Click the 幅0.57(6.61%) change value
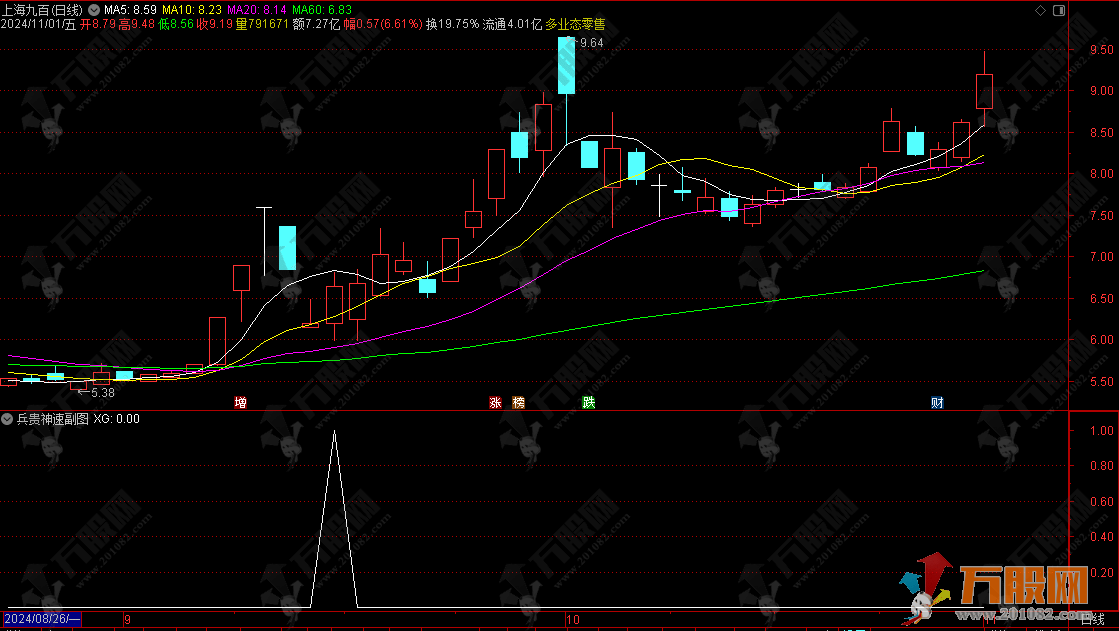This screenshot has width=1119, height=631. (x=383, y=24)
